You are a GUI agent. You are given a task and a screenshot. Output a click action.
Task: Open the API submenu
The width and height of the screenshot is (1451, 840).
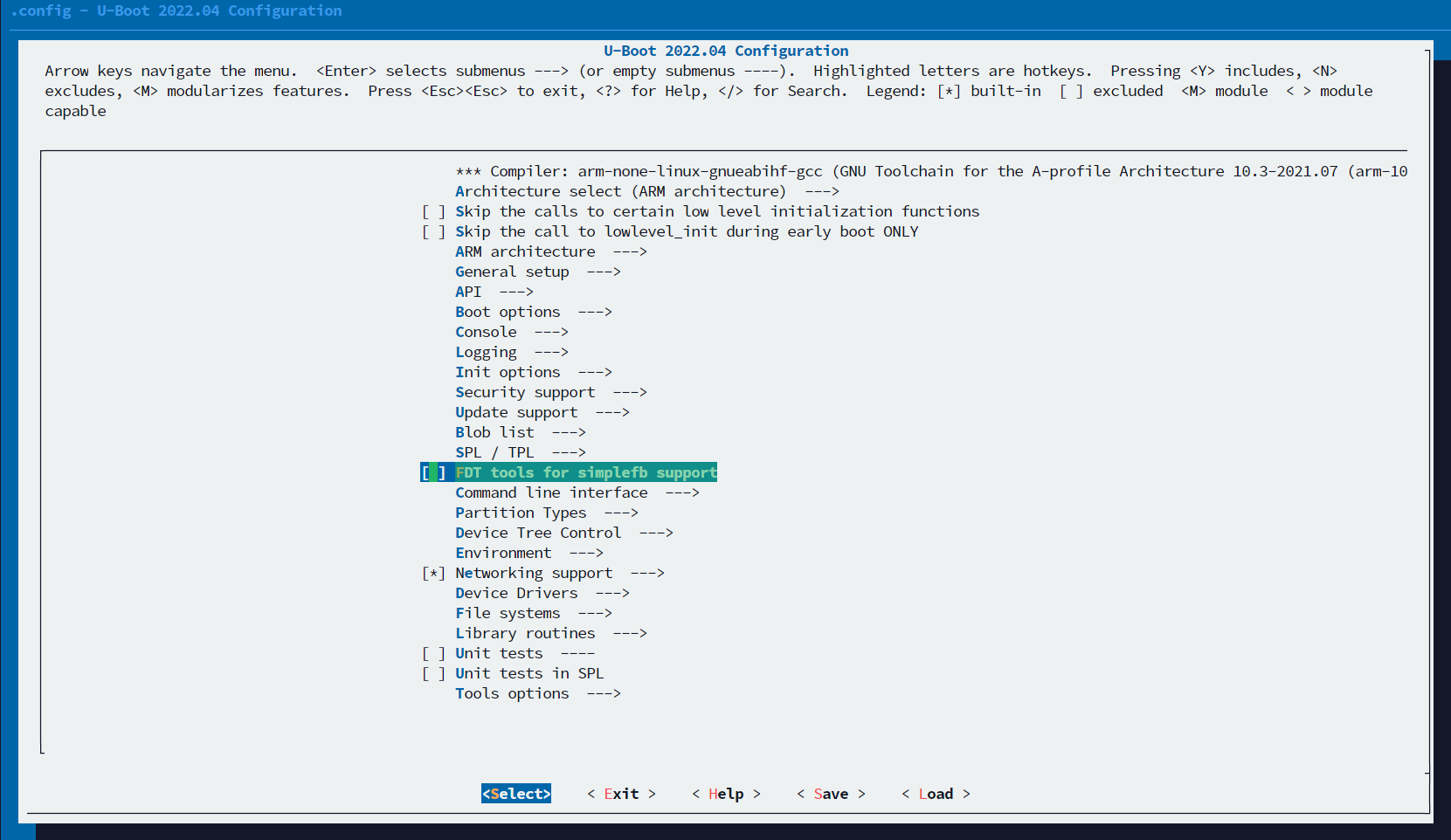coord(494,292)
